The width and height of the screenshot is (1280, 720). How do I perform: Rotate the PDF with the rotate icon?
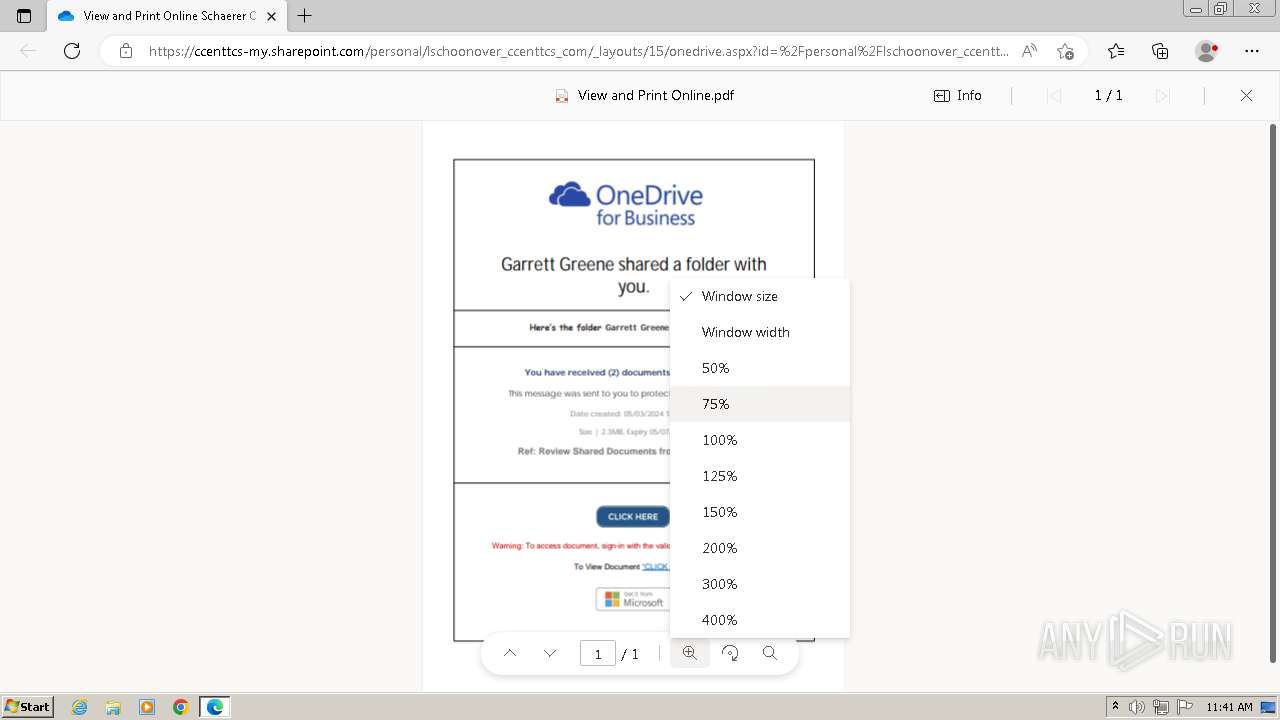[x=730, y=653]
